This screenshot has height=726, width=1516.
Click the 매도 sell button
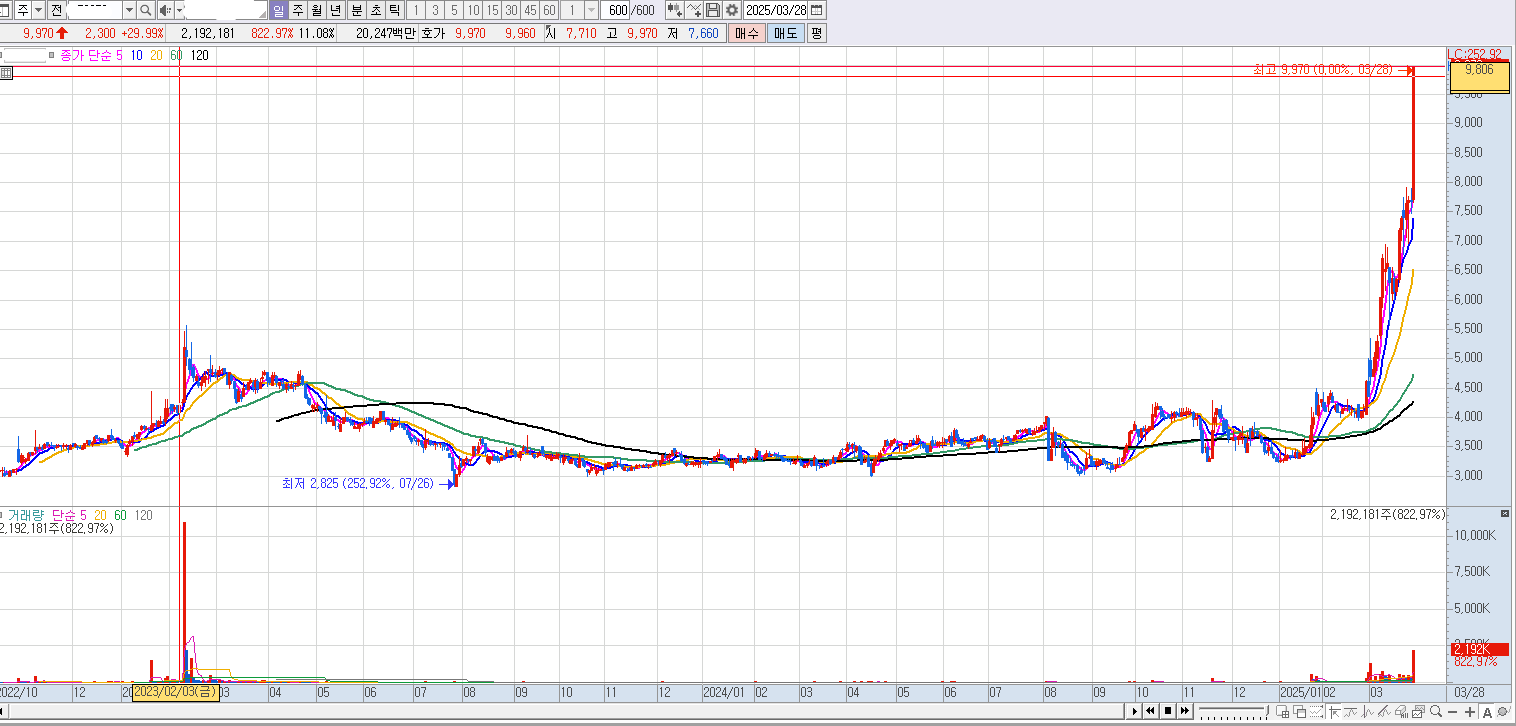[785, 33]
